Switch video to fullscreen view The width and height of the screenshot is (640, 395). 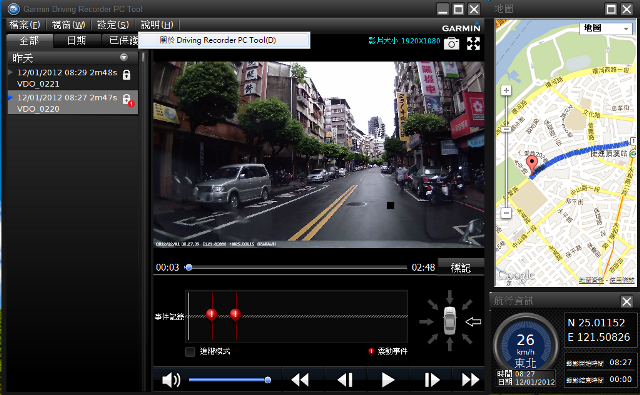click(x=473, y=43)
